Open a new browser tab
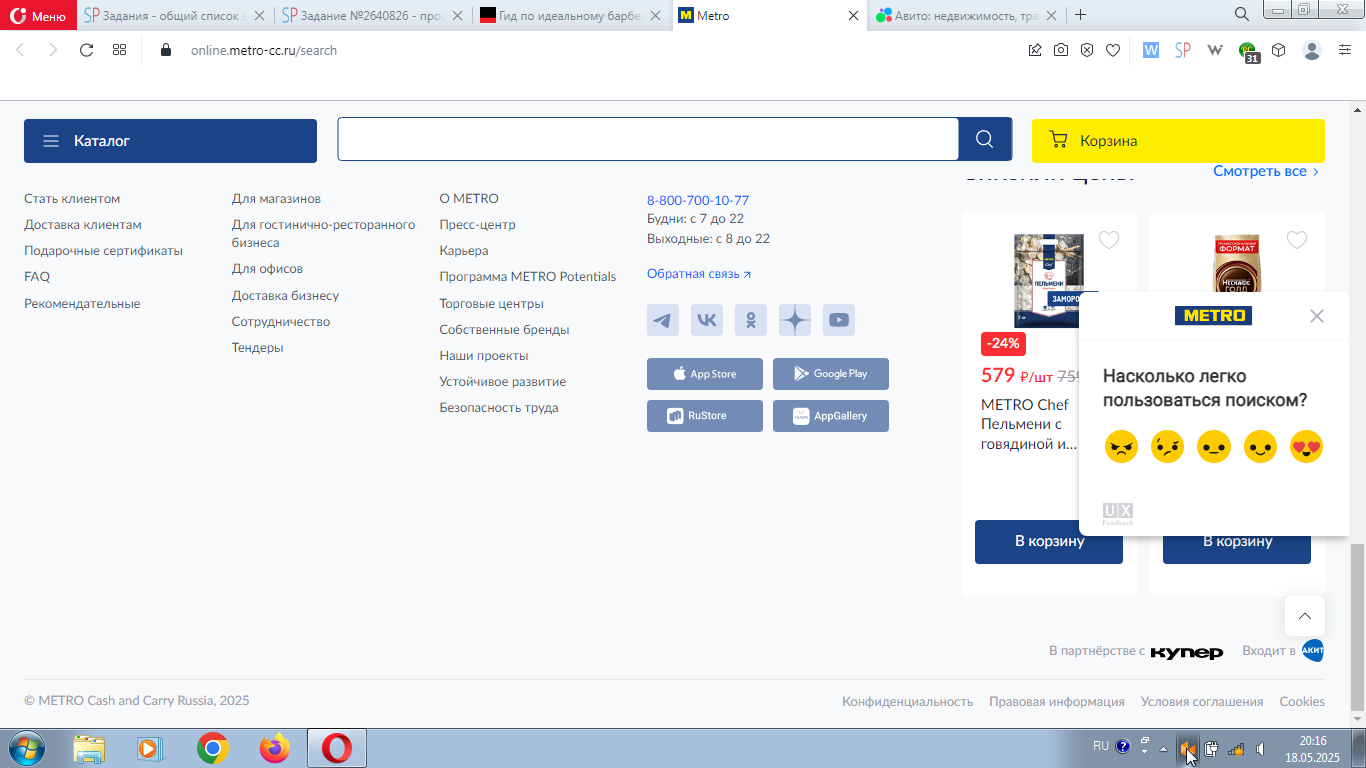The width and height of the screenshot is (1366, 768). (1080, 15)
